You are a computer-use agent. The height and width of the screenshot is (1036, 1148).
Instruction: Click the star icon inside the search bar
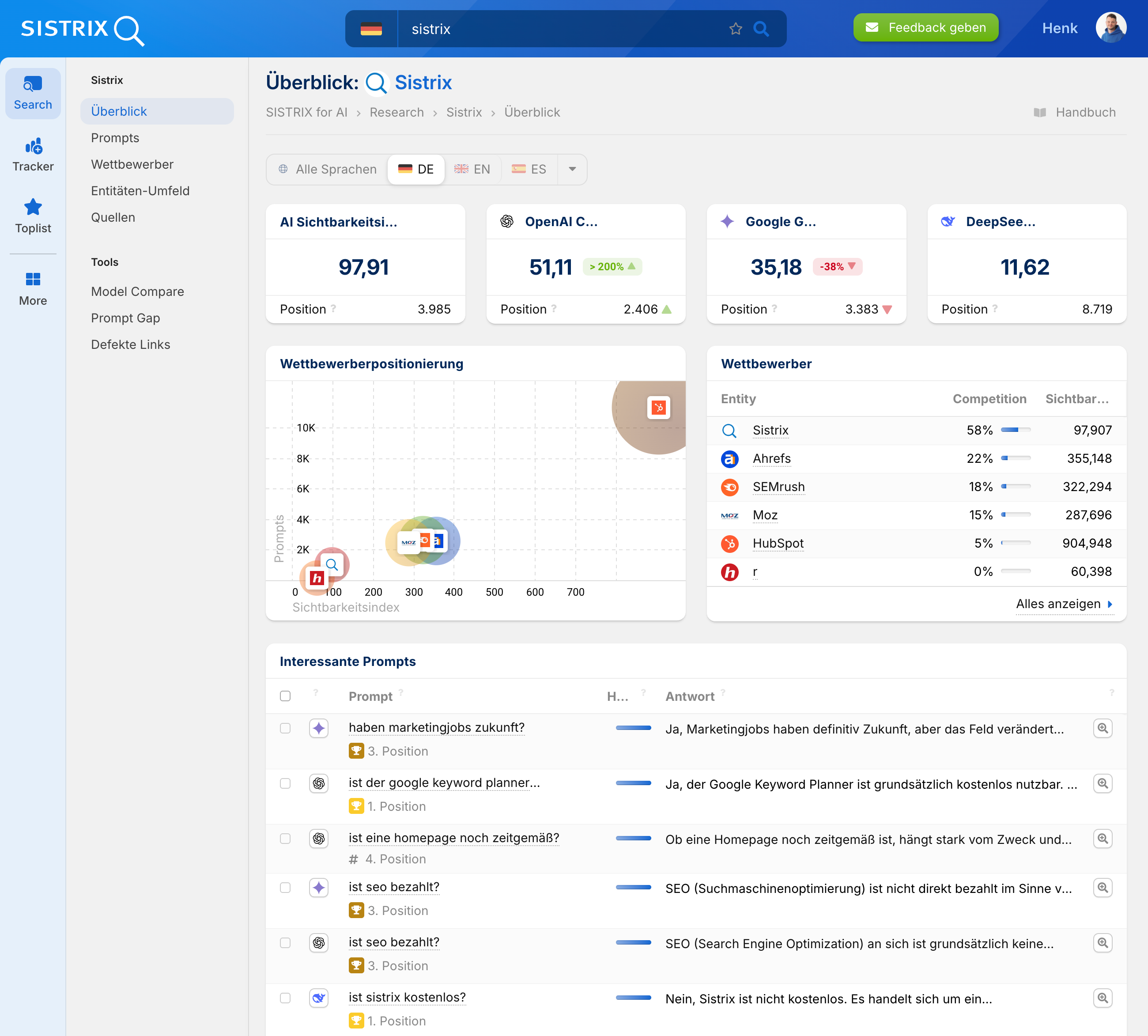[735, 28]
